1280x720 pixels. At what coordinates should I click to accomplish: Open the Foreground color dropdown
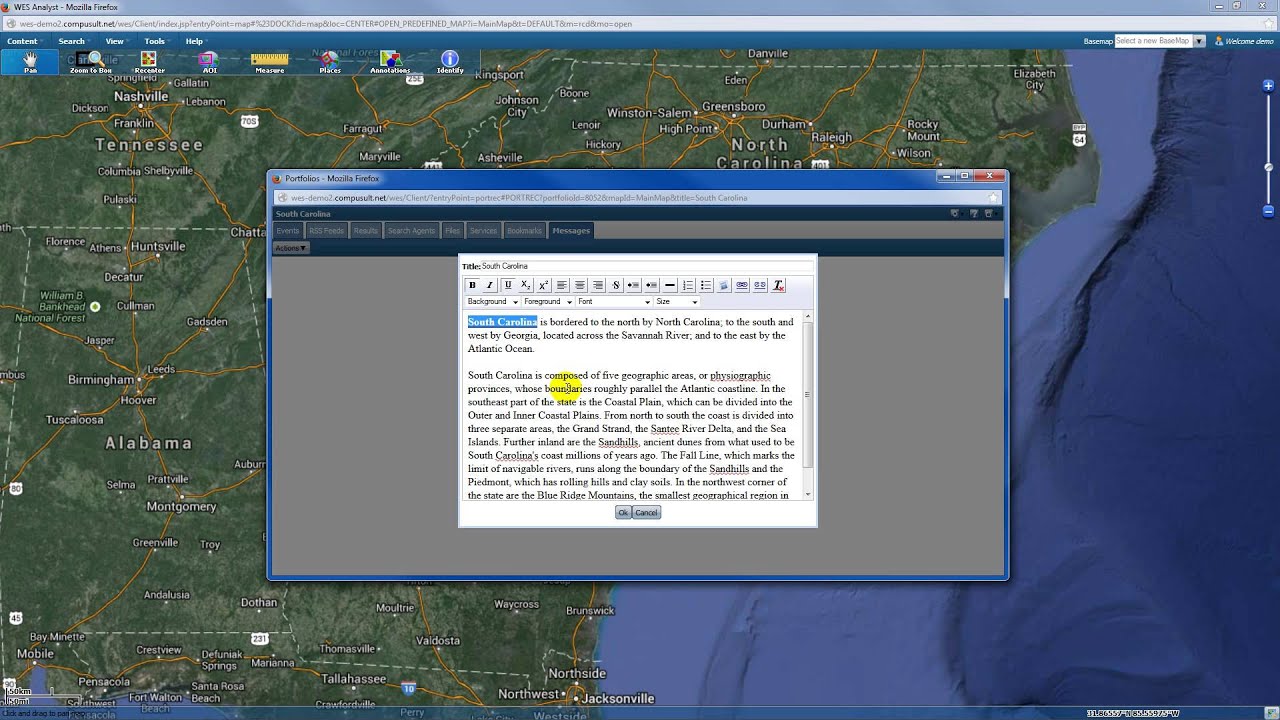click(548, 301)
